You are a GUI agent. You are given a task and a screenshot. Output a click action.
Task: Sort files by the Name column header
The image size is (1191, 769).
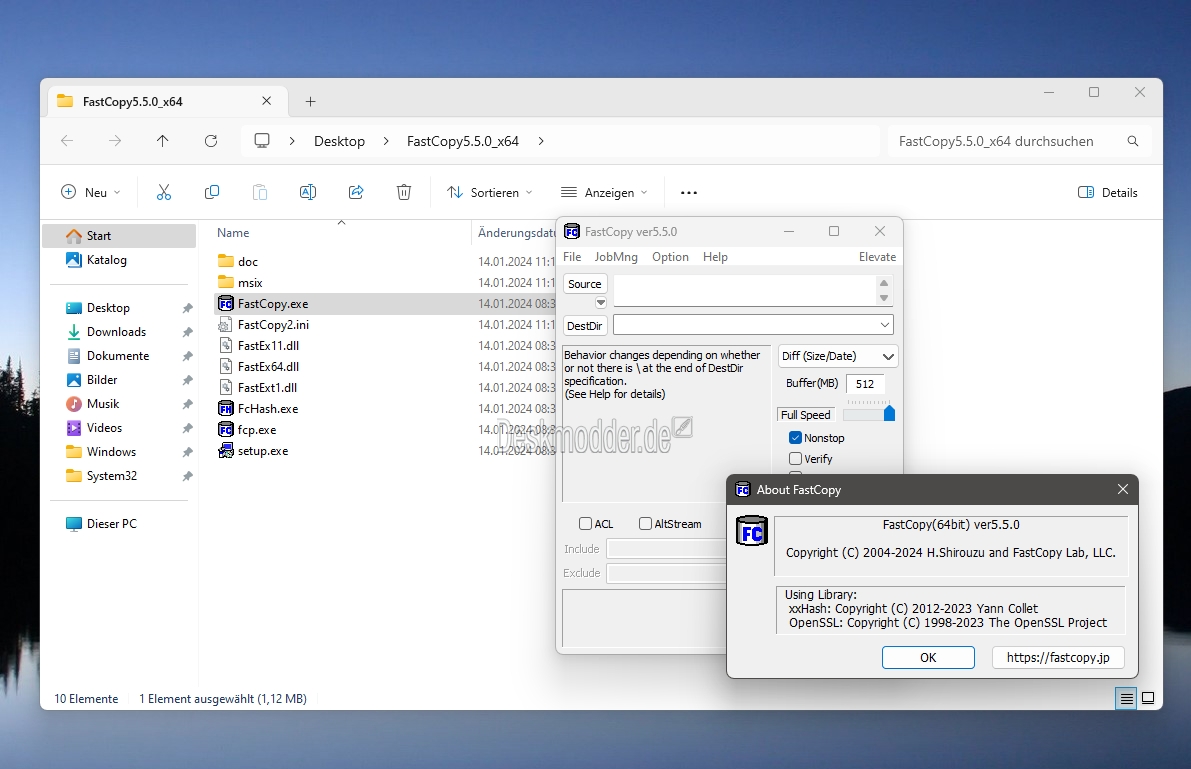pos(233,233)
